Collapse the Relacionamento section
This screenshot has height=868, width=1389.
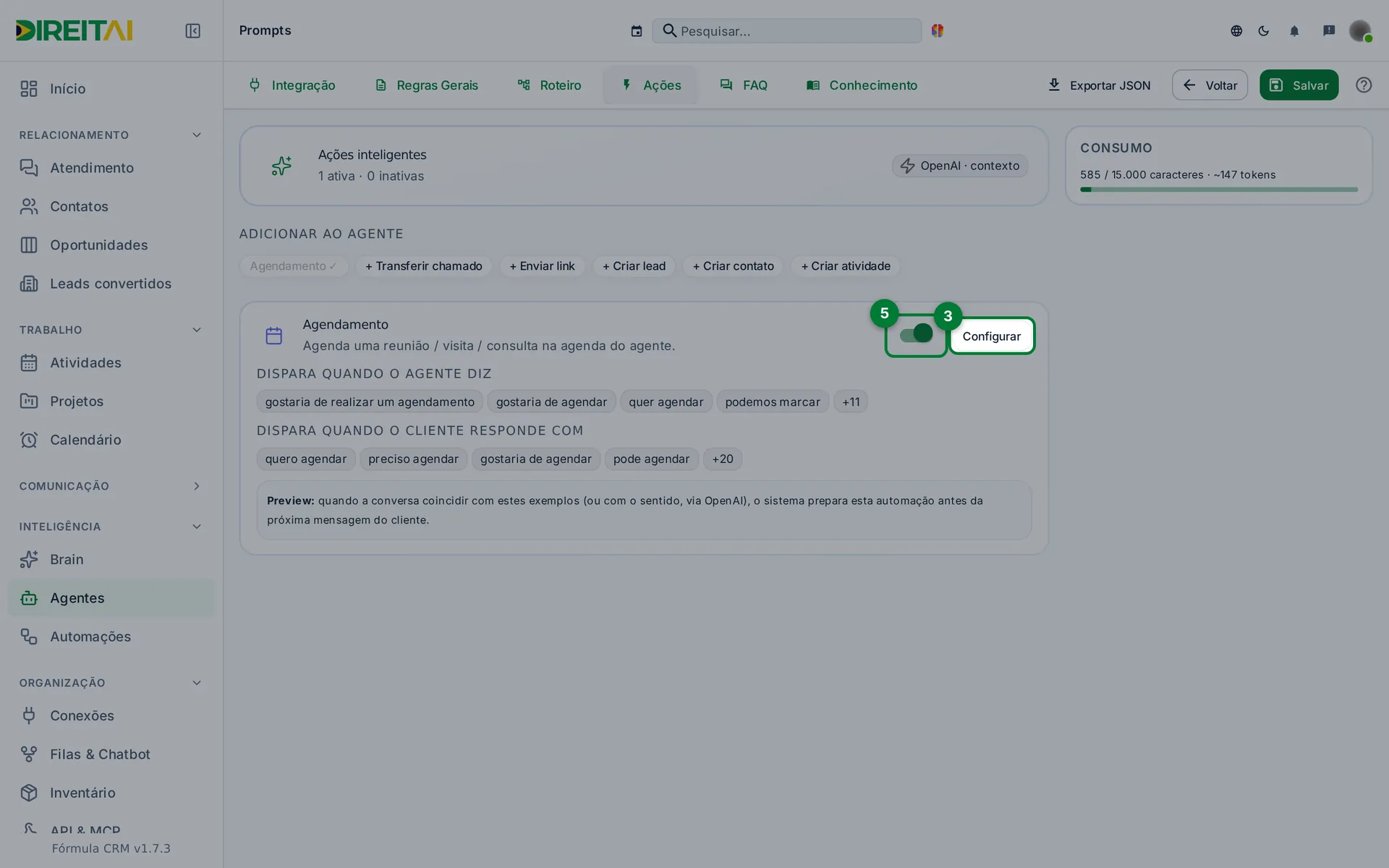click(197, 135)
